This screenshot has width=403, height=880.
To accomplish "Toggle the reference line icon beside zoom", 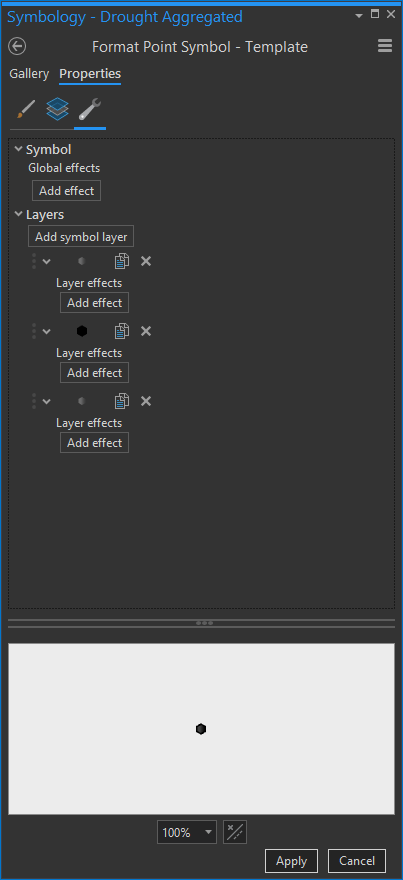I will coord(235,832).
